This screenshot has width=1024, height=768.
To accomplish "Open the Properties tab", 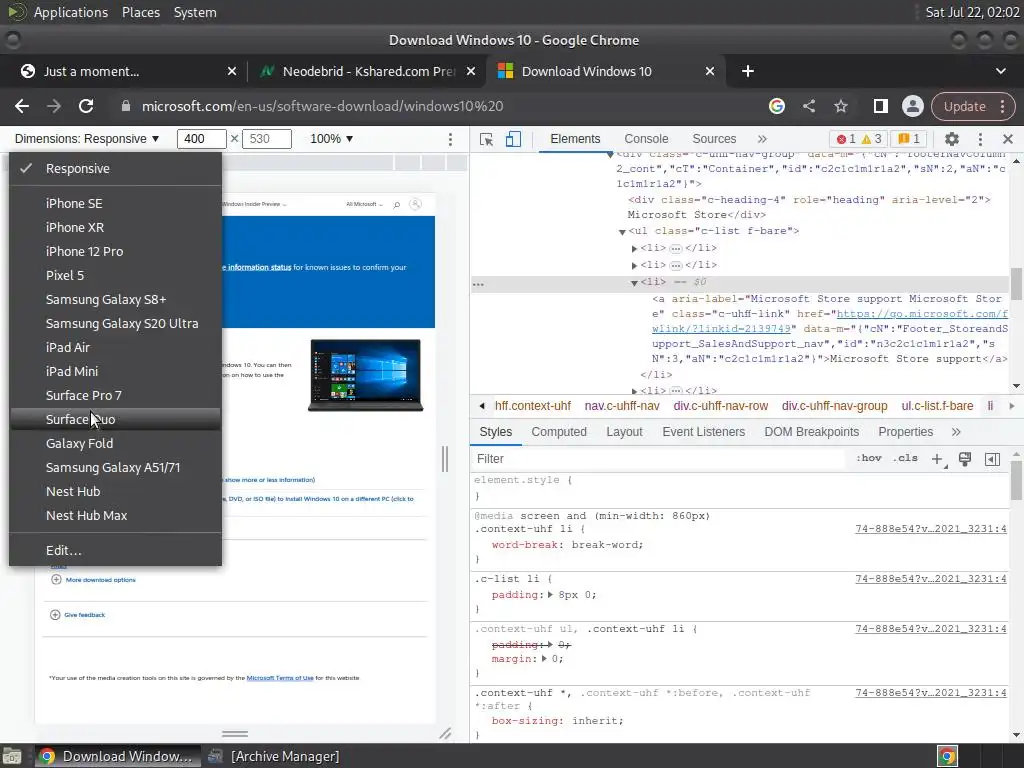I will coord(905,432).
